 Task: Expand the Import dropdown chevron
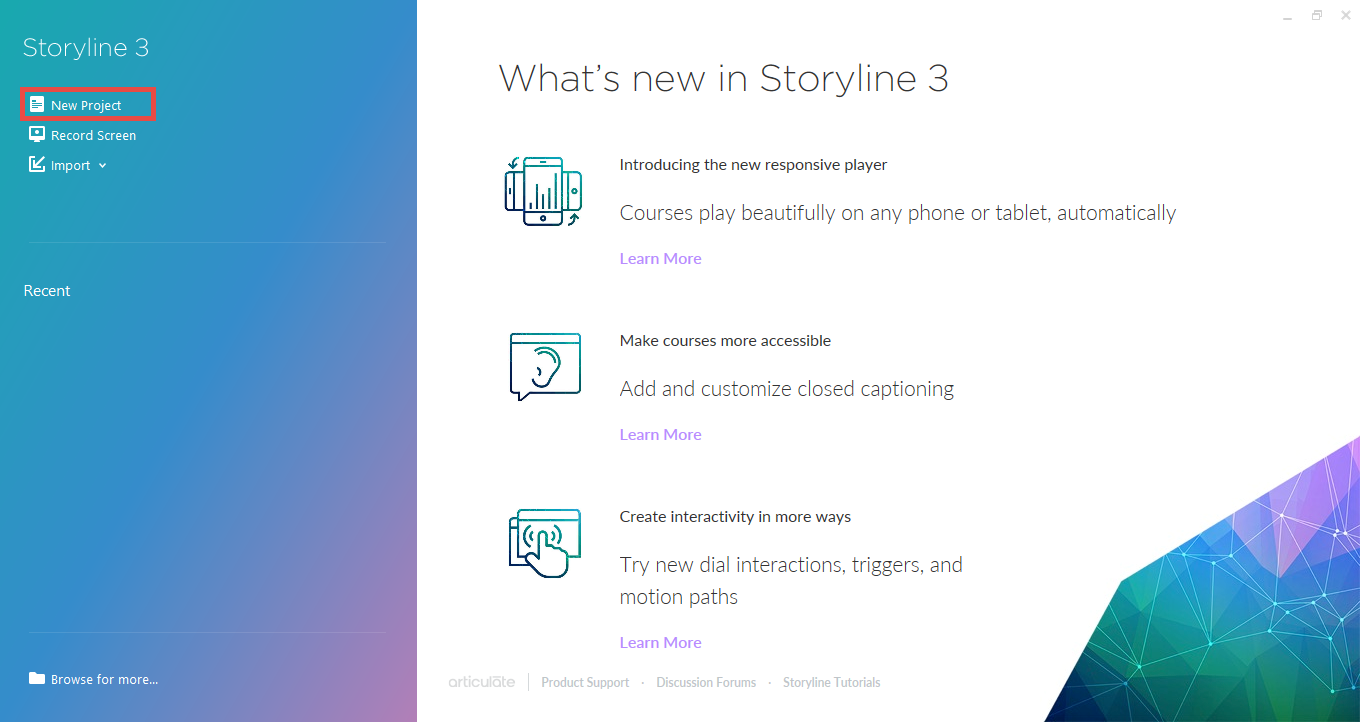(103, 166)
